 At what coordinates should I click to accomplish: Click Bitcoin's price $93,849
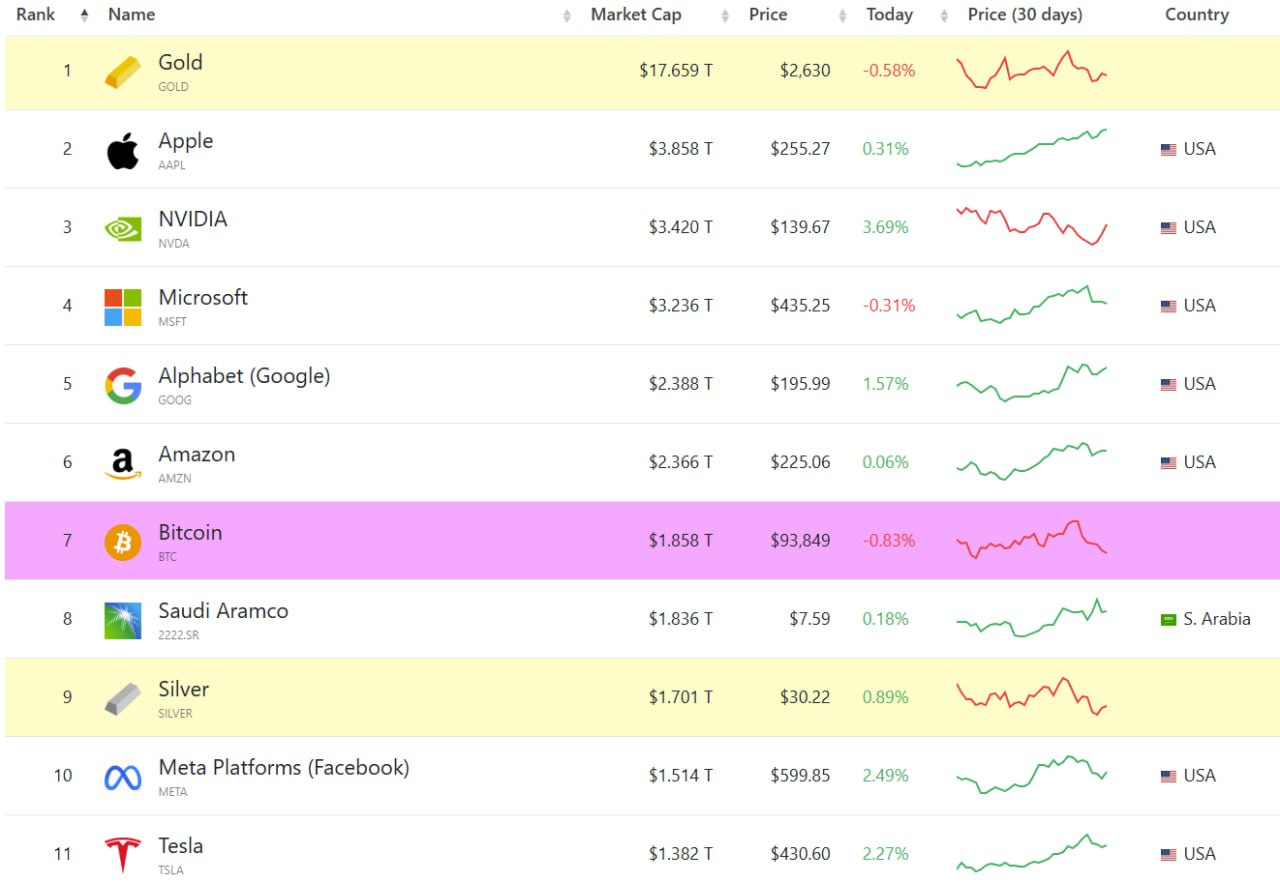click(x=800, y=541)
